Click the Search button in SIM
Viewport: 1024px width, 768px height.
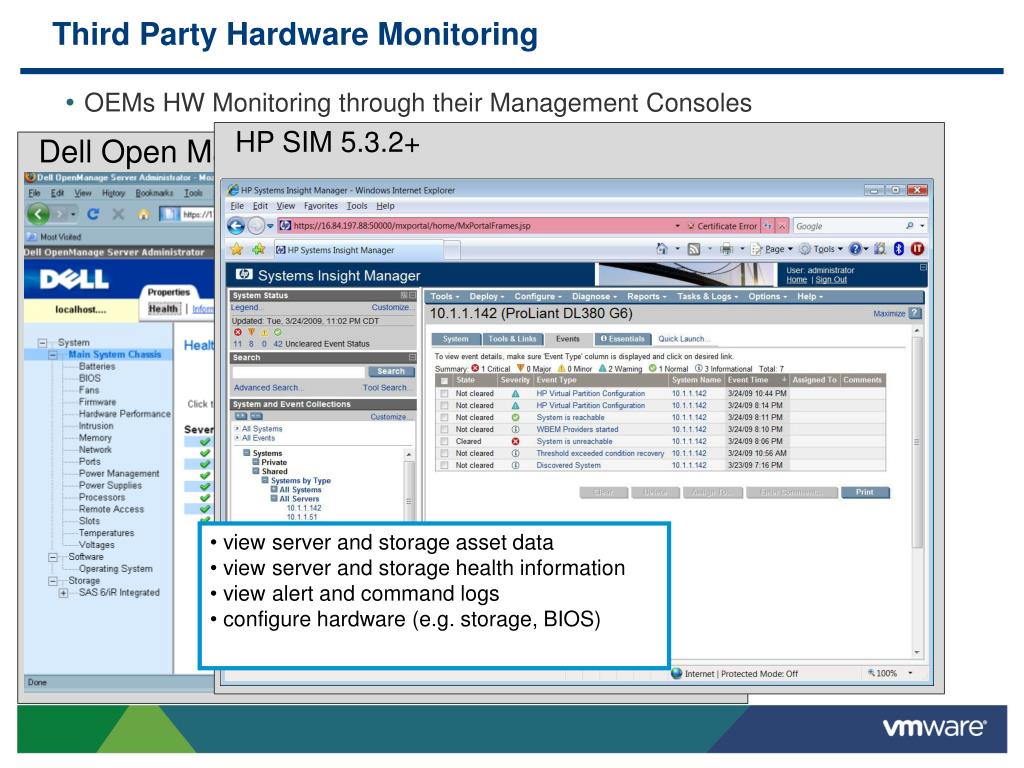tap(391, 372)
